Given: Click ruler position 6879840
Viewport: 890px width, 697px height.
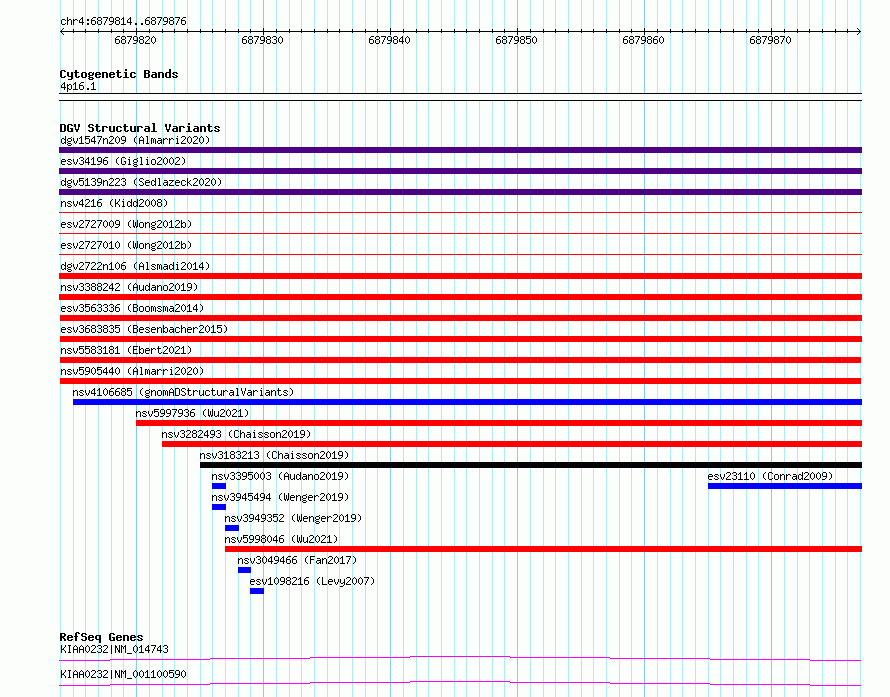Looking at the screenshot, I should [389, 40].
